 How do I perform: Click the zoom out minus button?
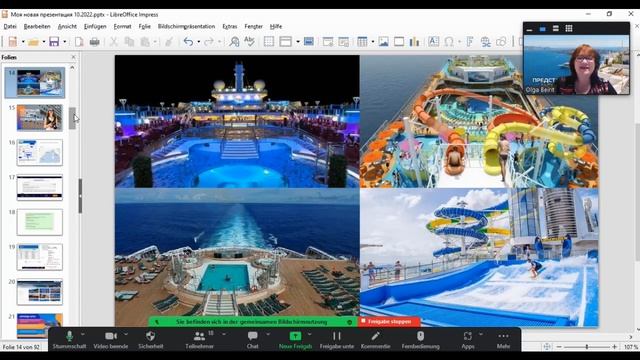point(559,347)
